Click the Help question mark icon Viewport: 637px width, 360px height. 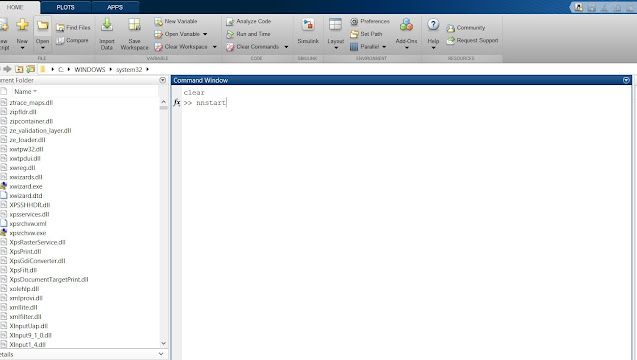(433, 25)
